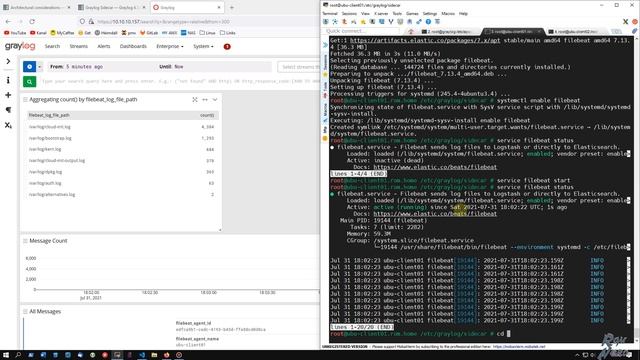Screen dimensions: 640x360
Task: Open the Macros menu in MobaXterm
Action: coord(448,13)
